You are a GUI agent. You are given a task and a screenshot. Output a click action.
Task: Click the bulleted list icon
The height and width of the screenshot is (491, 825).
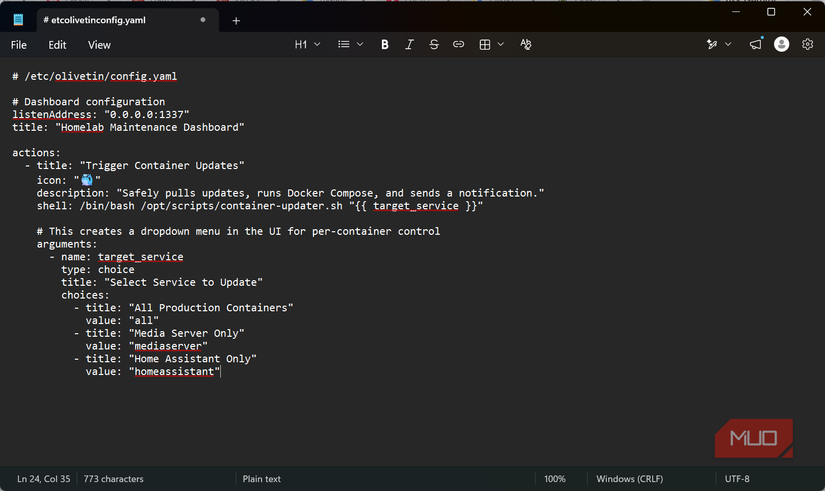(x=344, y=45)
